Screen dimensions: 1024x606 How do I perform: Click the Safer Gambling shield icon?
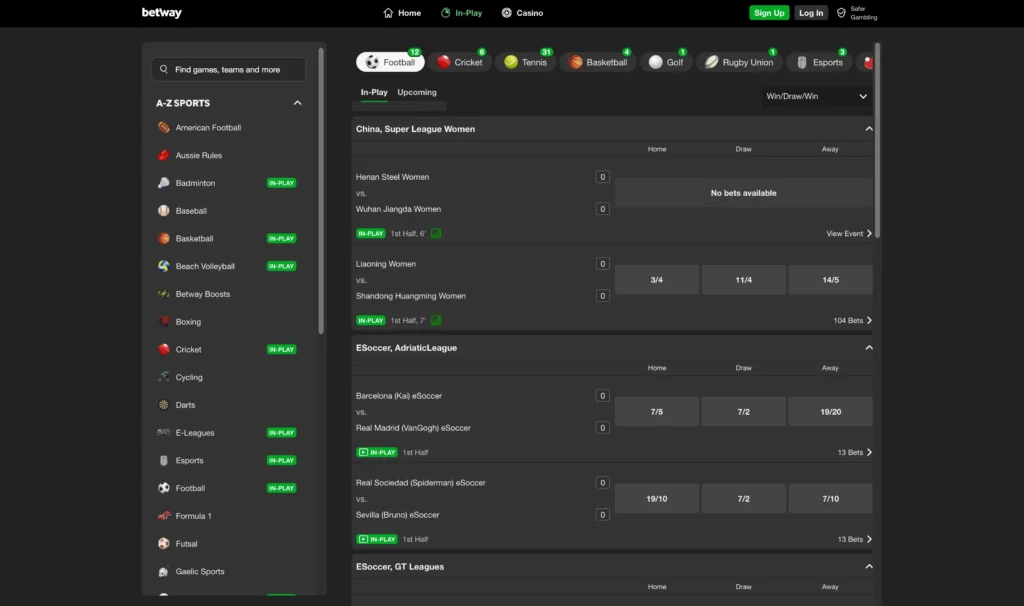tap(841, 13)
